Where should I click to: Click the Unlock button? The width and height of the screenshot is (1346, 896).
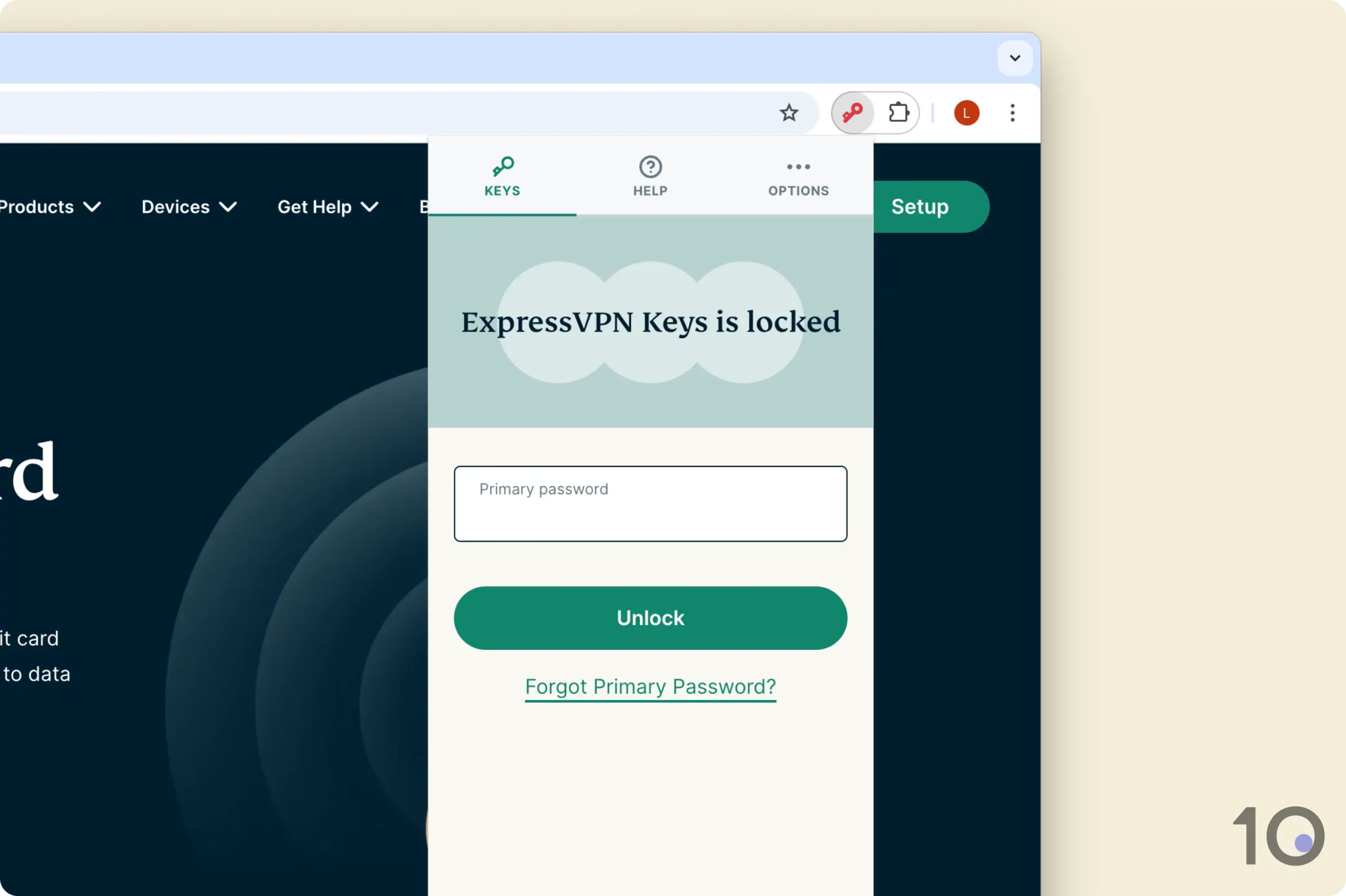click(x=650, y=617)
